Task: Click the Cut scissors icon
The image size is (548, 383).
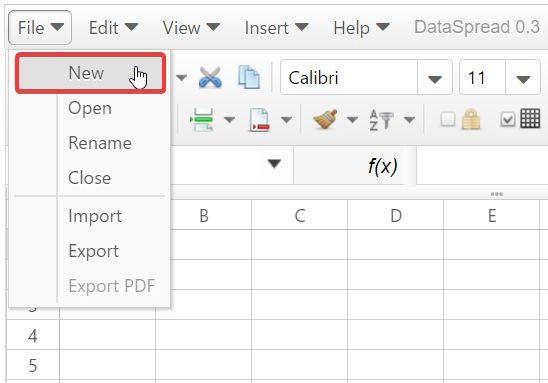Action: pos(210,77)
